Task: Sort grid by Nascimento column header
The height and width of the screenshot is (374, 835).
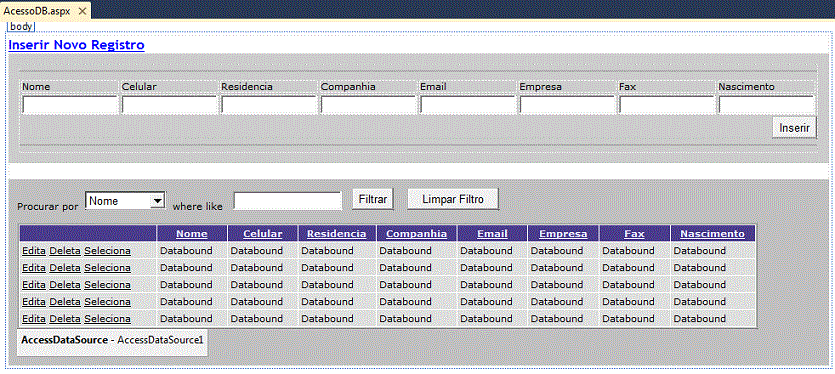Action: coord(713,233)
